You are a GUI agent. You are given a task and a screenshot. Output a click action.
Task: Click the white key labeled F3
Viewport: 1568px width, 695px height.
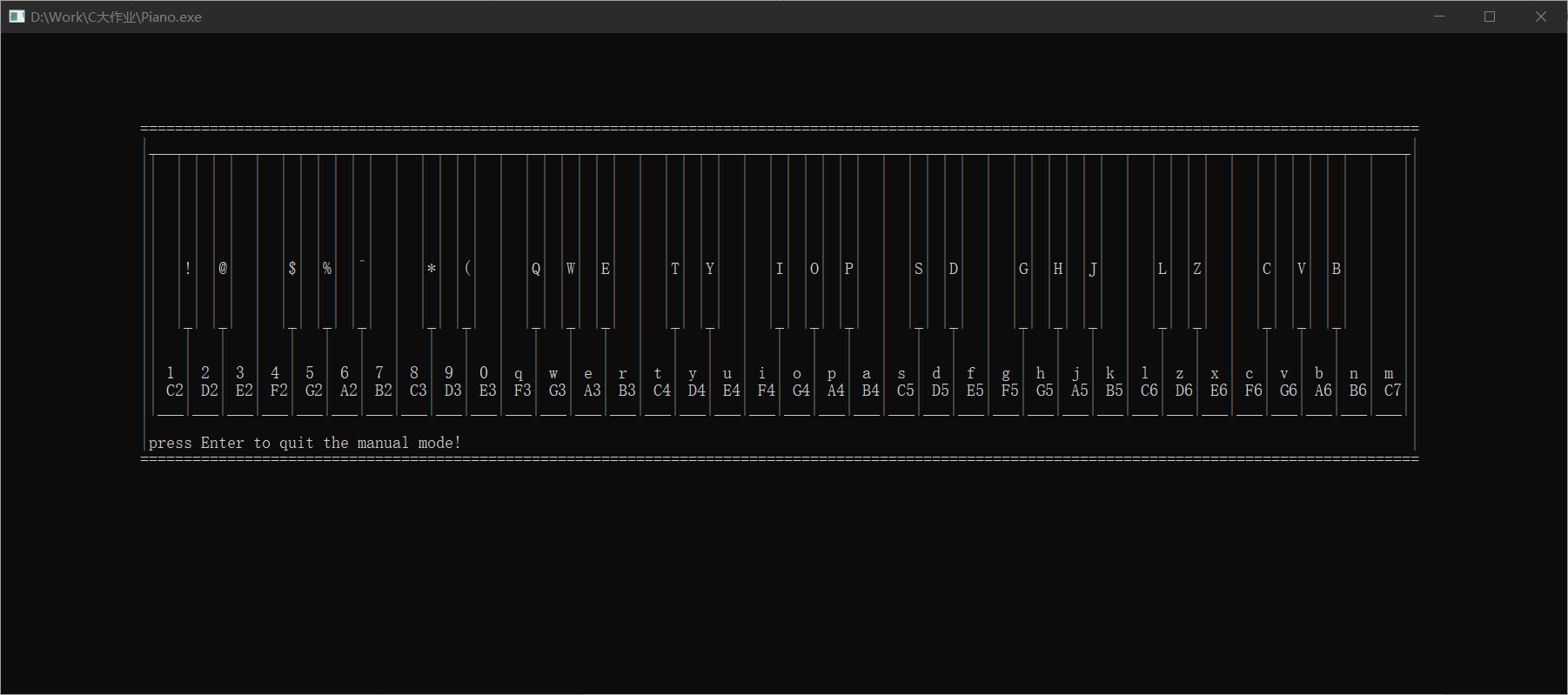coord(519,383)
